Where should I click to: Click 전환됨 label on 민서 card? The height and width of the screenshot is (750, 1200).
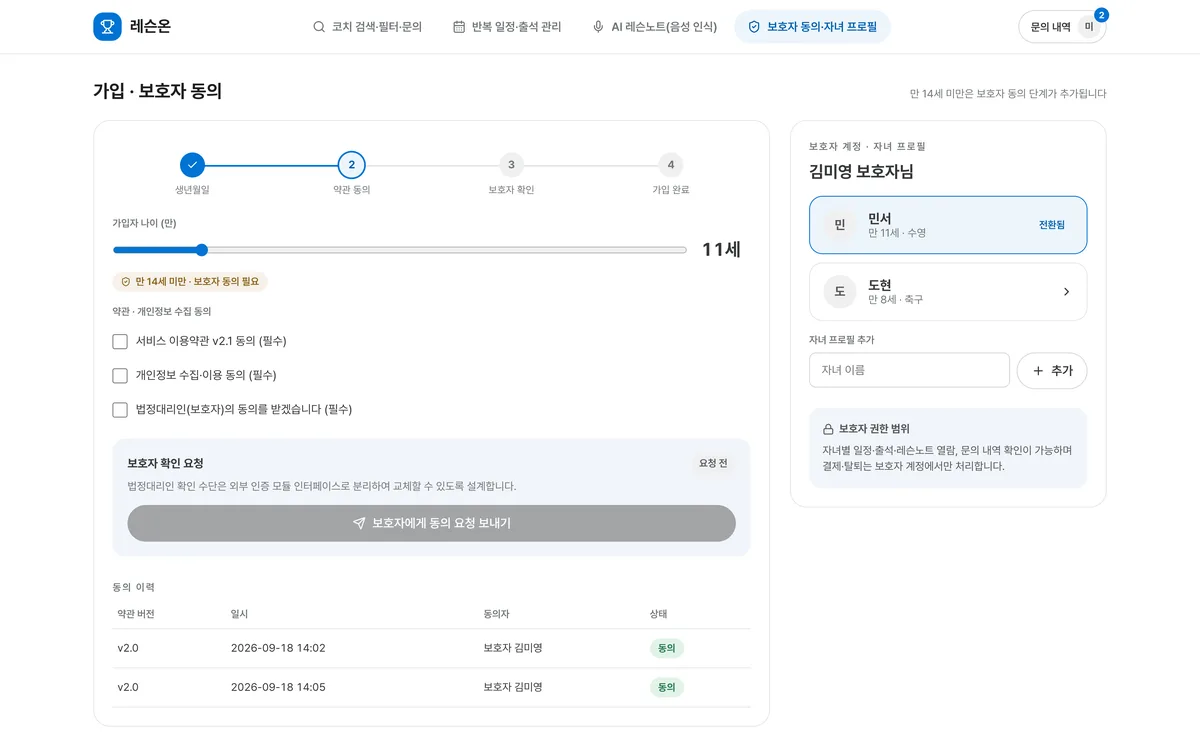[x=1052, y=225]
